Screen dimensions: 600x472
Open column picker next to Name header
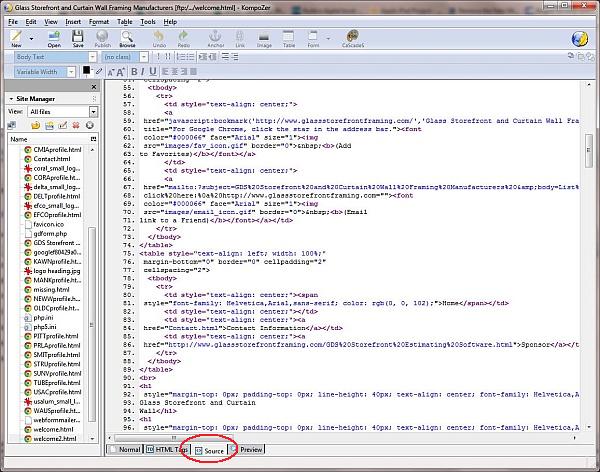pos(93,139)
